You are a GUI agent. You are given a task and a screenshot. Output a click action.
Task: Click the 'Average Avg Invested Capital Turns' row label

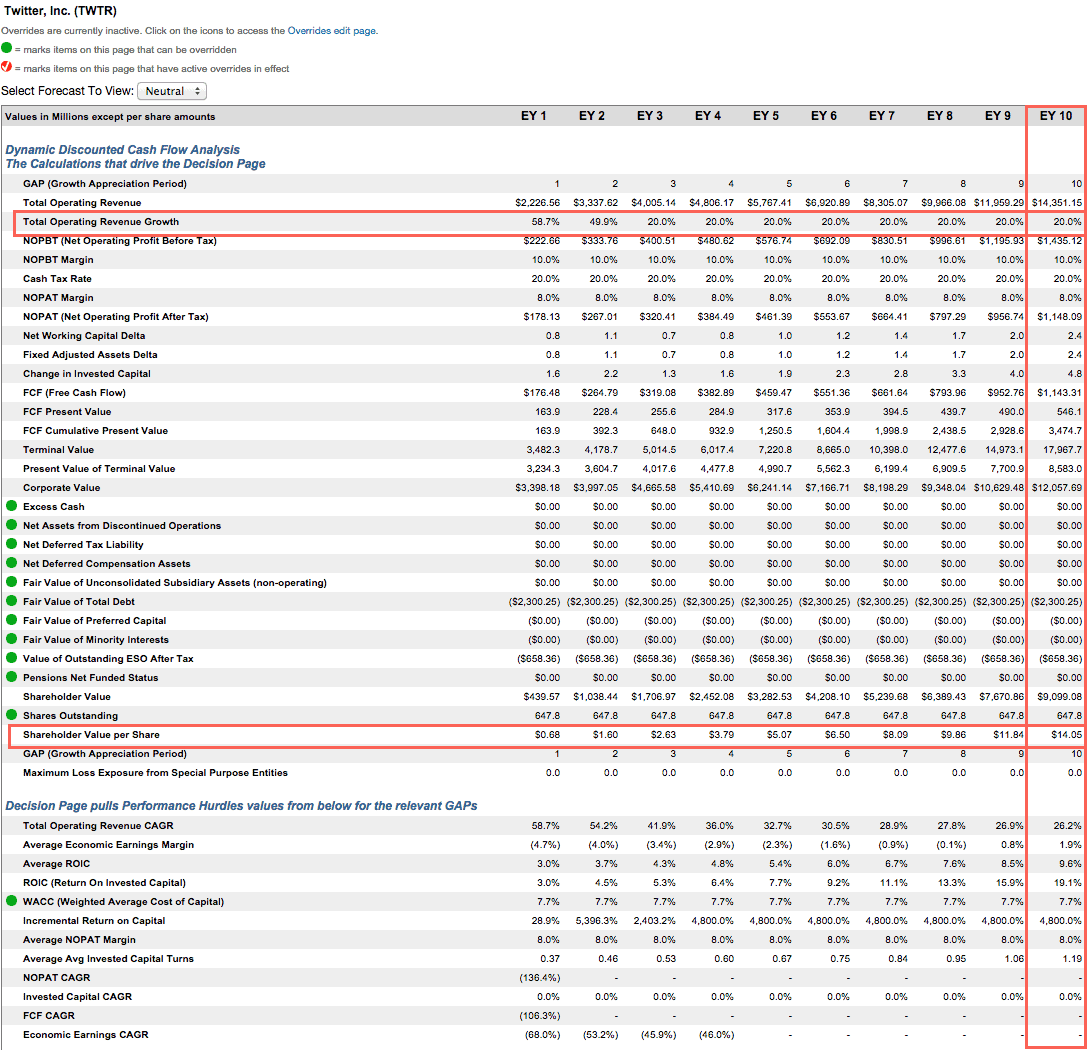108,959
